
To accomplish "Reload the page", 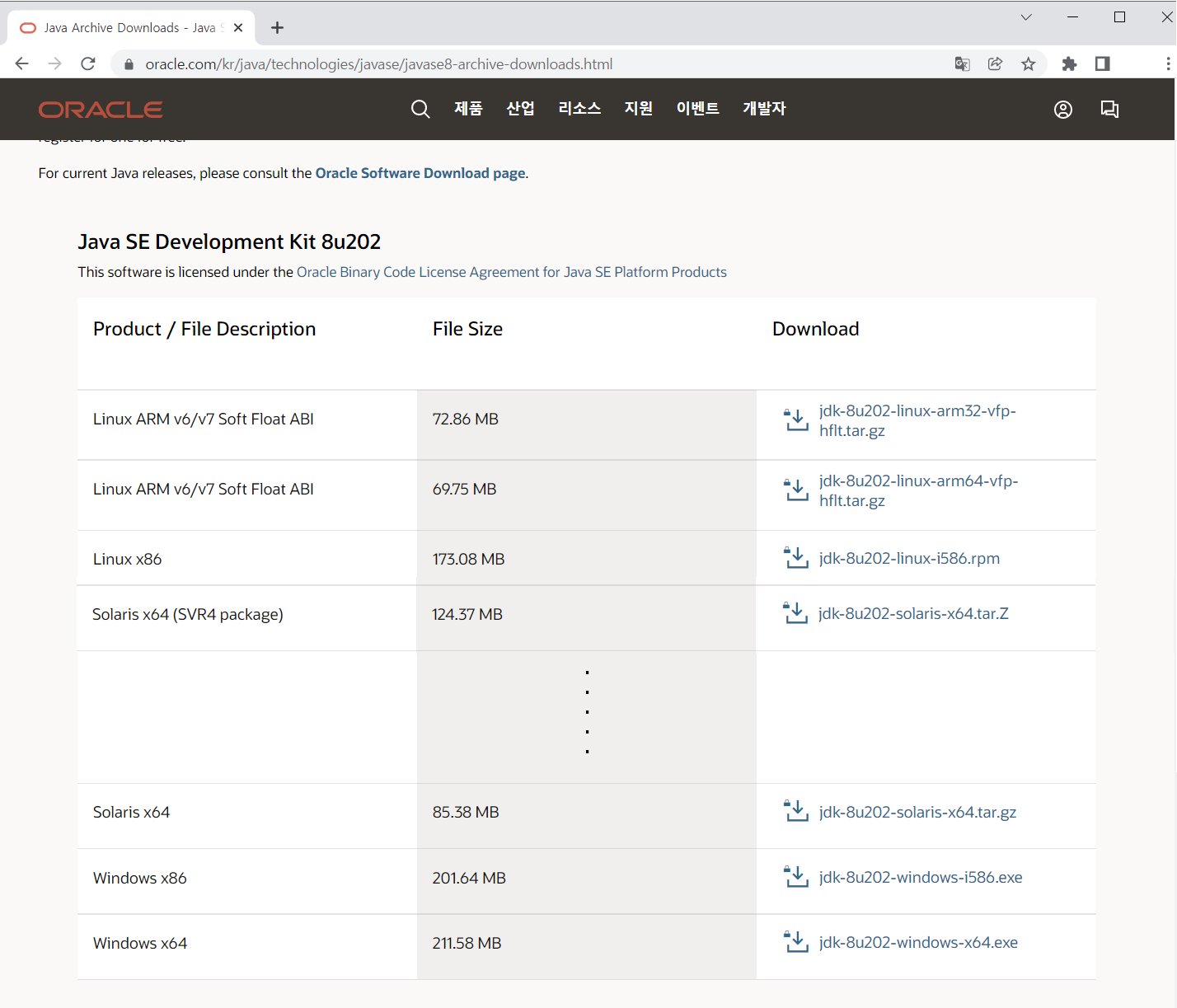I will coord(88,63).
